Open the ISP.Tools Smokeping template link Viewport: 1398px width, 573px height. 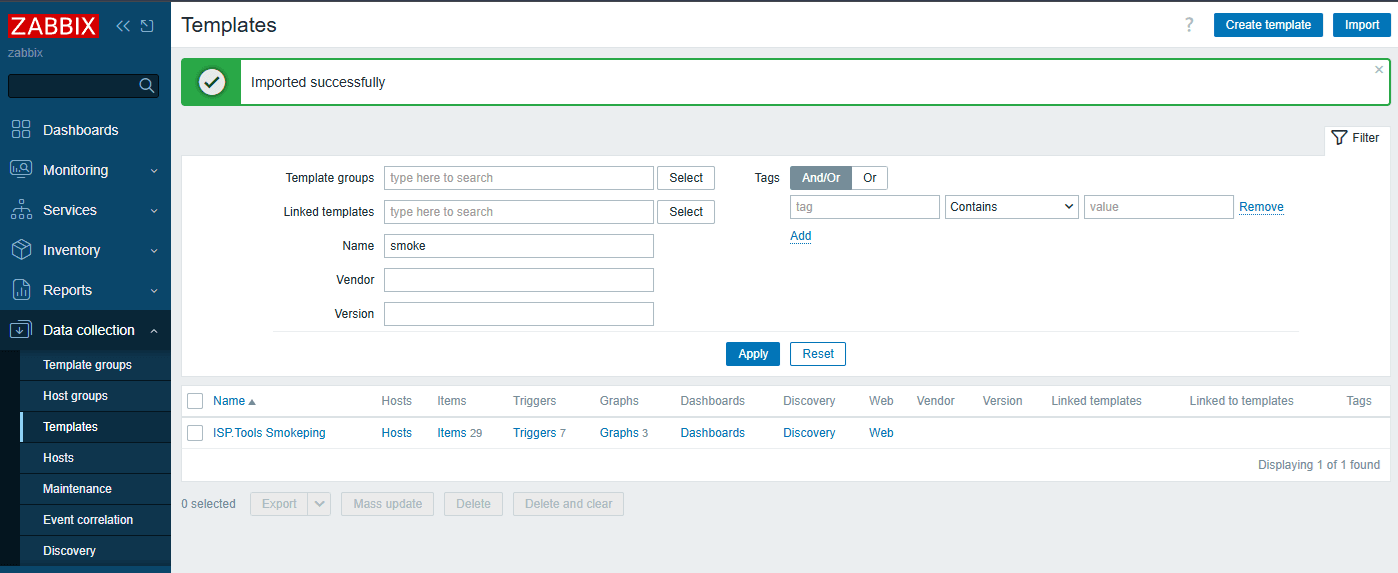pos(269,433)
